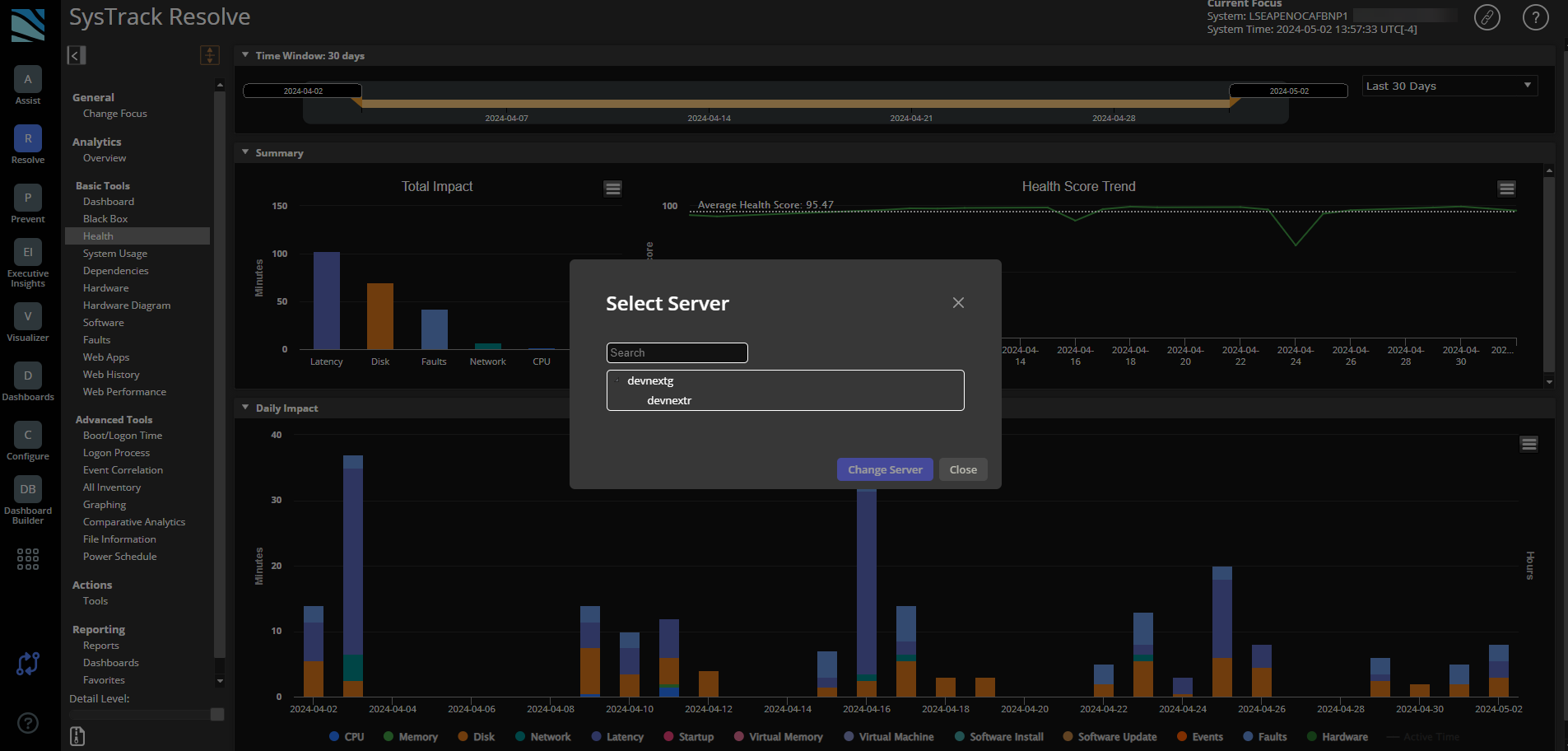Open the Configure module icon
Viewport: 1568px width, 751px height.
[28, 435]
